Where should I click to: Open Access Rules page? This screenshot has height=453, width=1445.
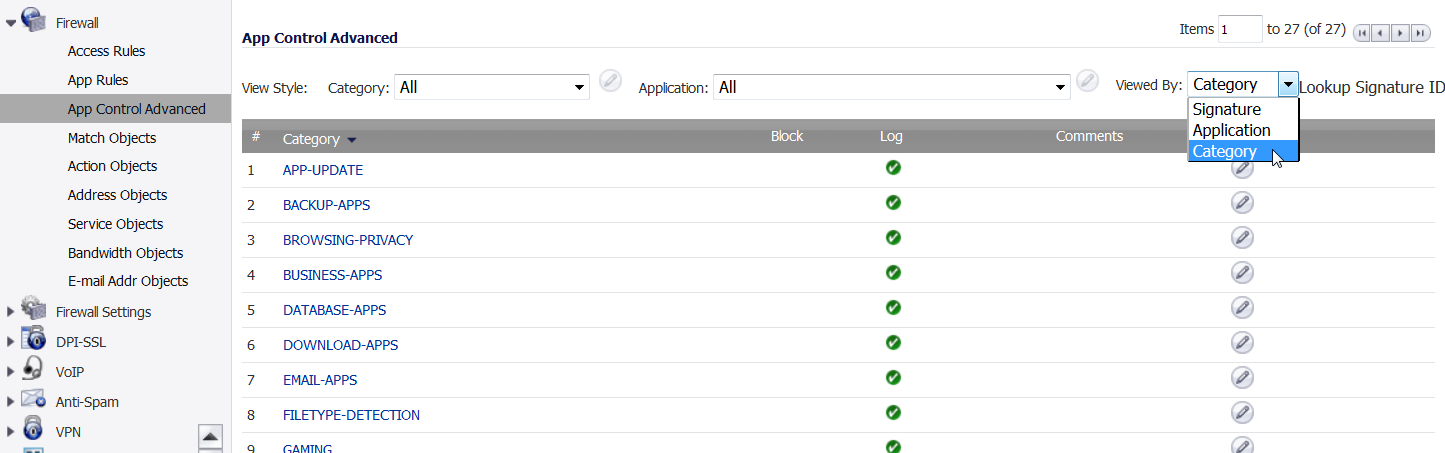coord(106,51)
